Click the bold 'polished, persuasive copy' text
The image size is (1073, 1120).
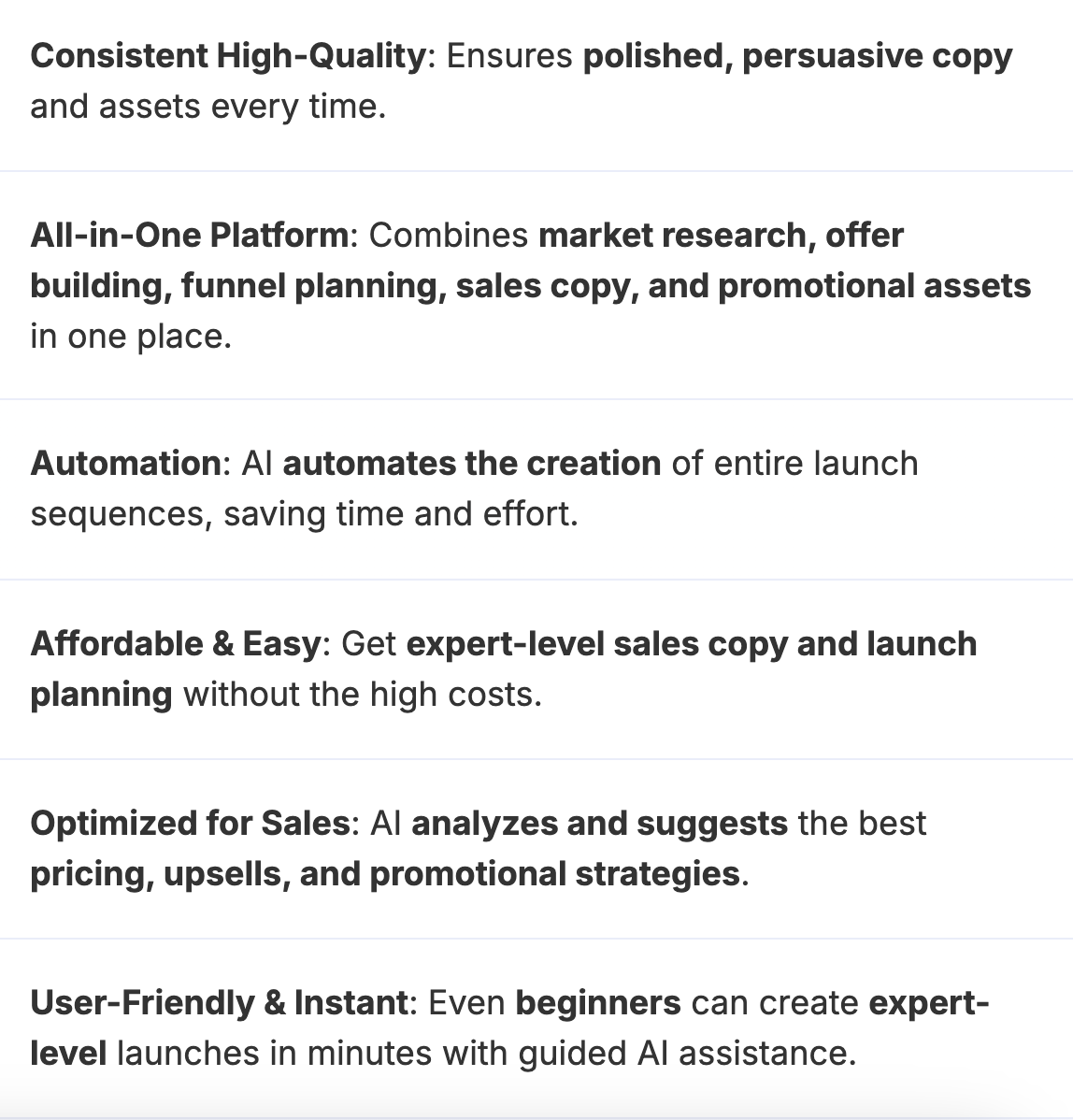[797, 56]
